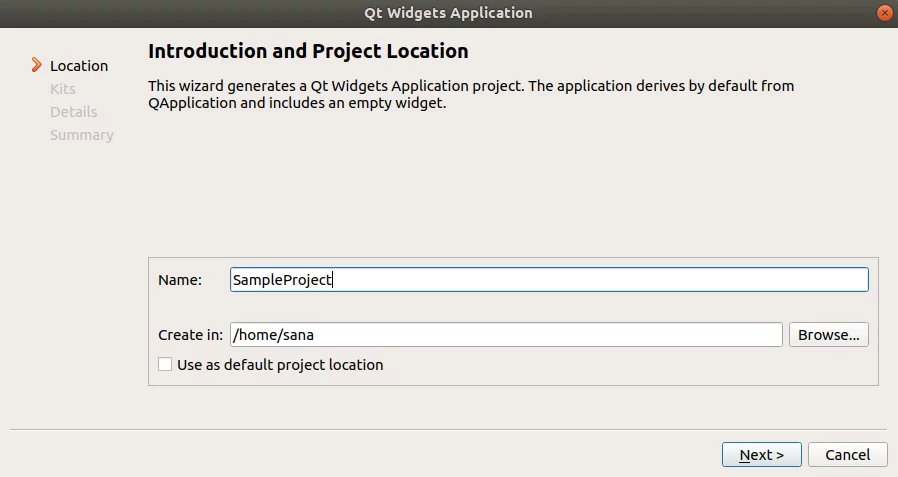Click the horizontal separator above Next button
This screenshot has height=477, width=898.
coord(448,429)
